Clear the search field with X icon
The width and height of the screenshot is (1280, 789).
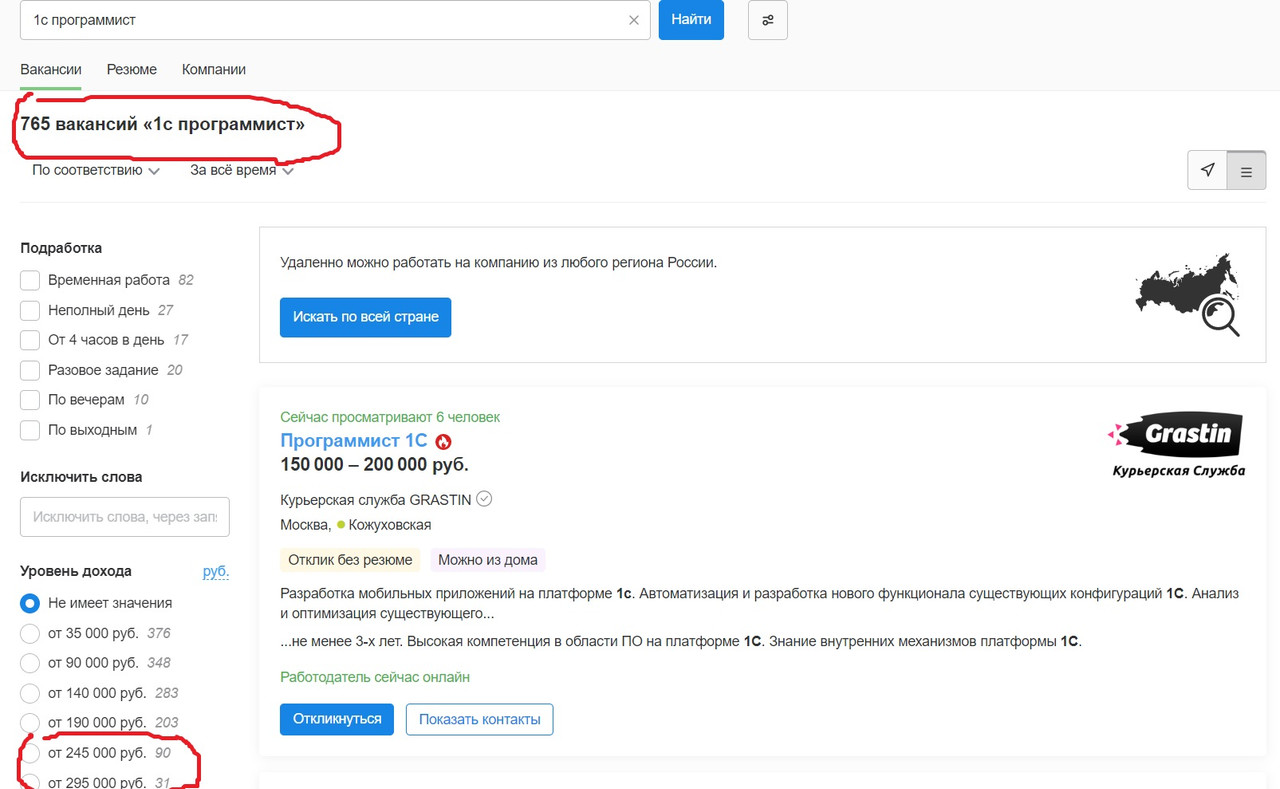(633, 20)
